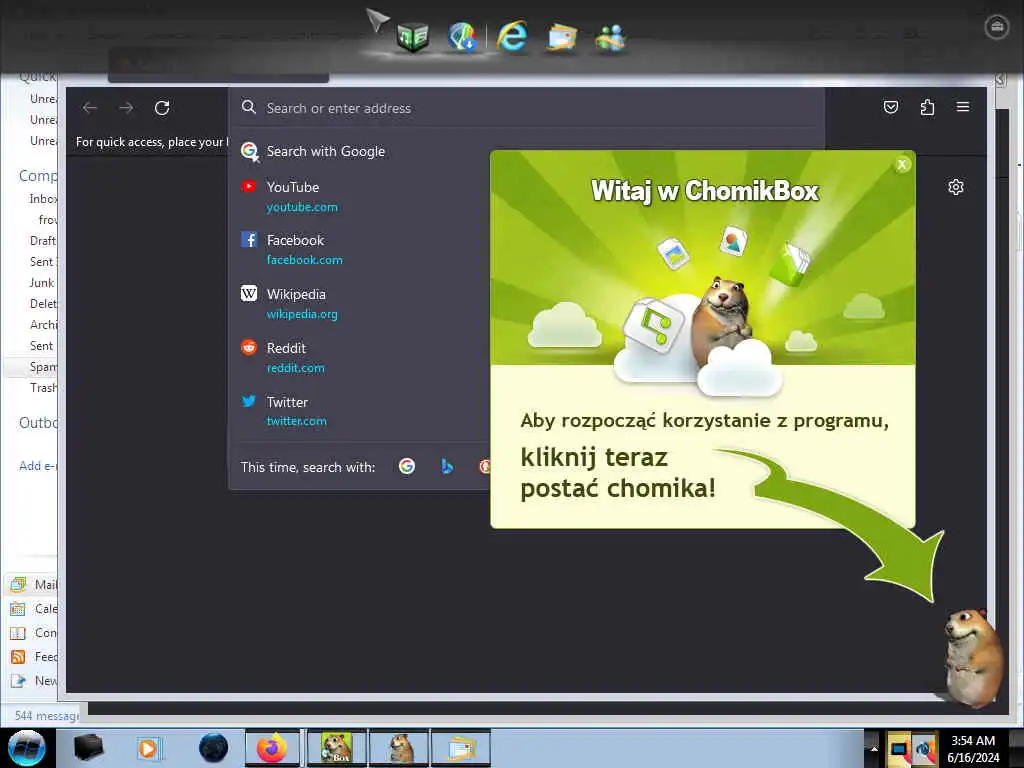This screenshot has height=768, width=1024.
Task: Click the wikipedia.org link text
Action: (302, 314)
